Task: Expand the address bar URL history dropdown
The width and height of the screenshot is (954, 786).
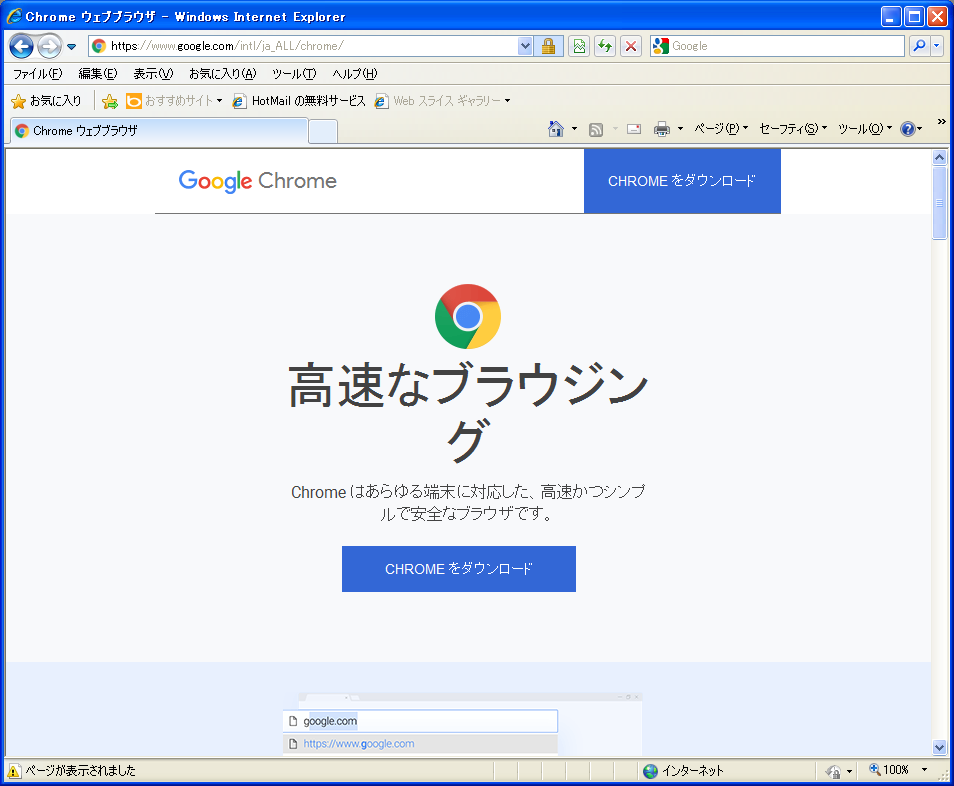Action: [x=525, y=46]
